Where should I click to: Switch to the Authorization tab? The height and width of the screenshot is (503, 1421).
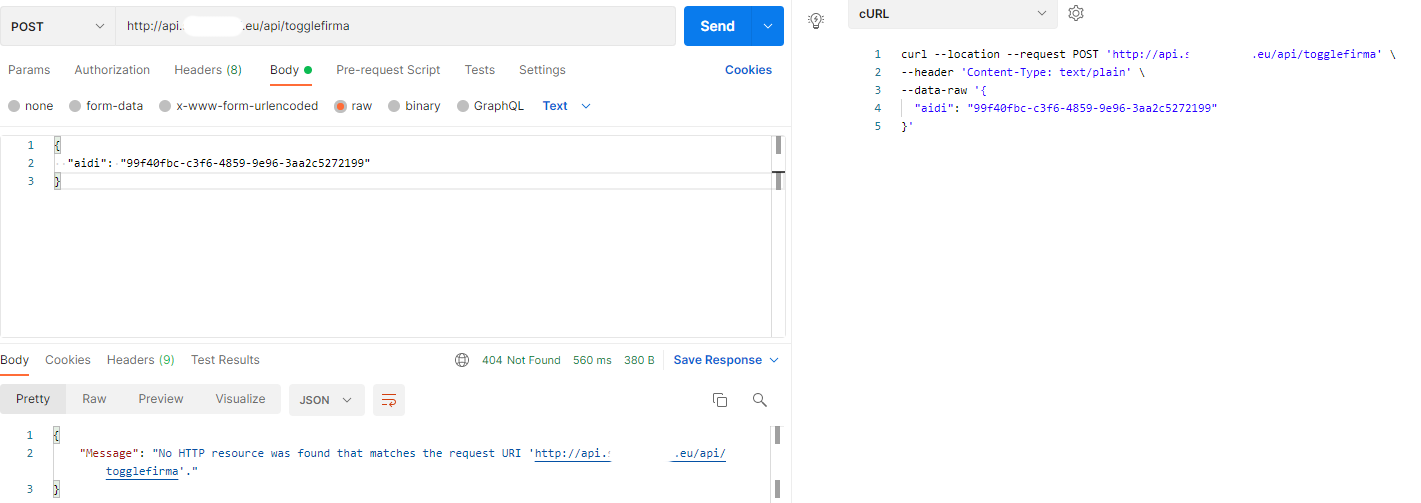pyautogui.click(x=112, y=70)
